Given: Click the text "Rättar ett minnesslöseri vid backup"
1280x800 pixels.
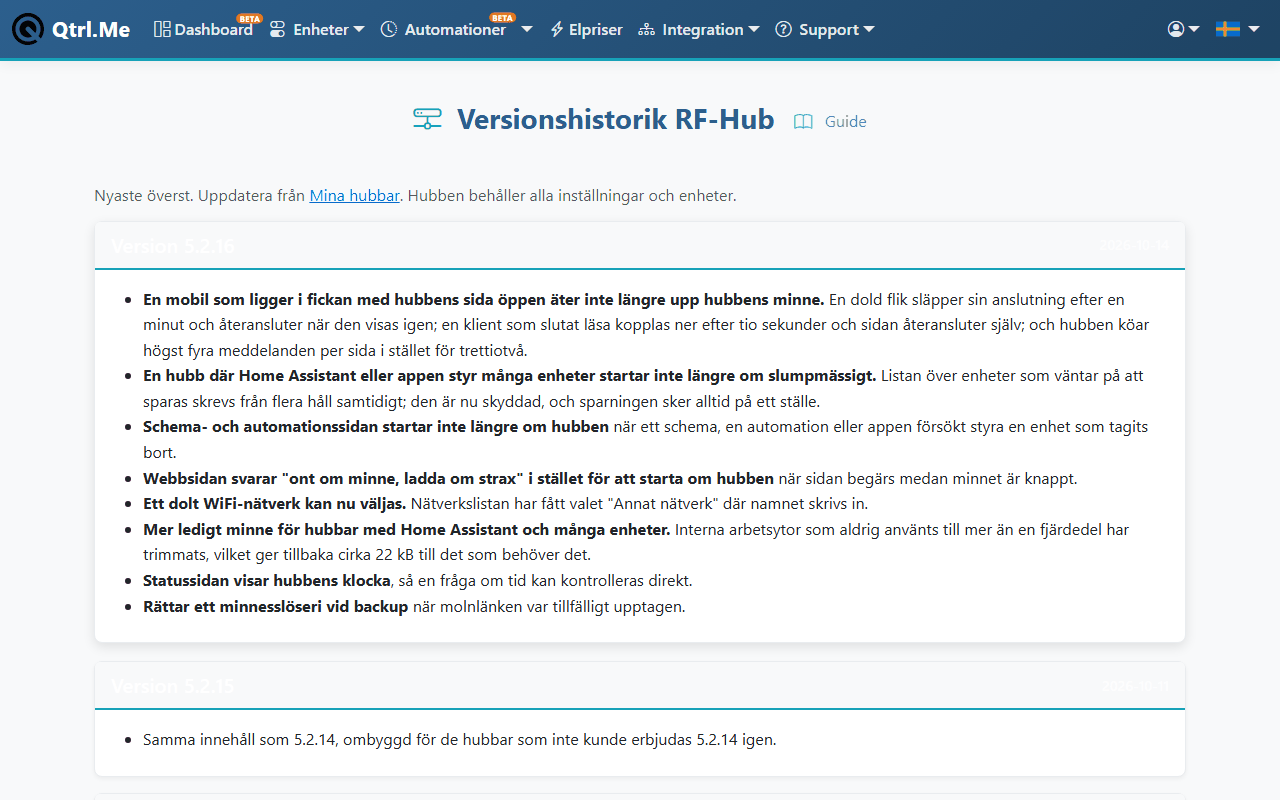Looking at the screenshot, I should [x=276, y=606].
